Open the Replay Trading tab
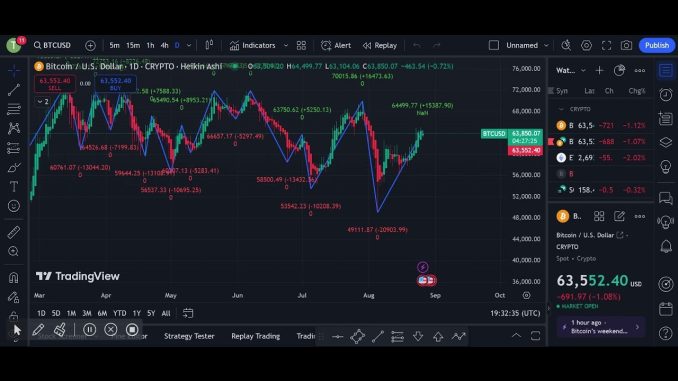This screenshot has height=381, width=678. coord(256,336)
